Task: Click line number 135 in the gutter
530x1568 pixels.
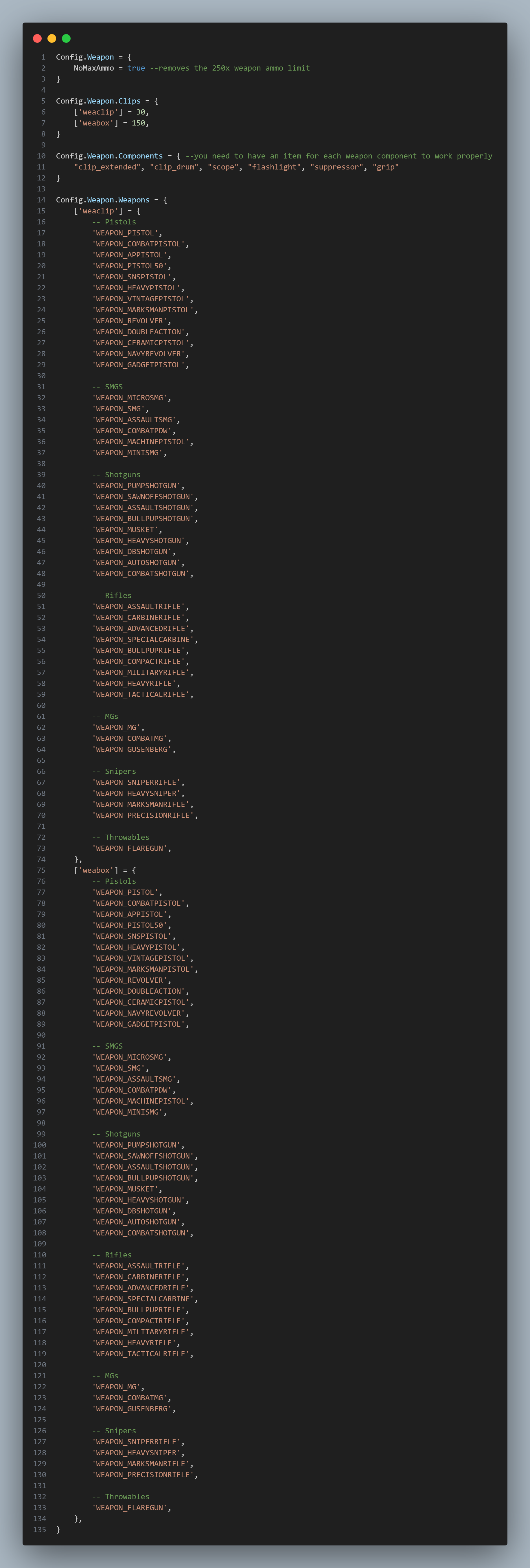Action: pos(39,1530)
